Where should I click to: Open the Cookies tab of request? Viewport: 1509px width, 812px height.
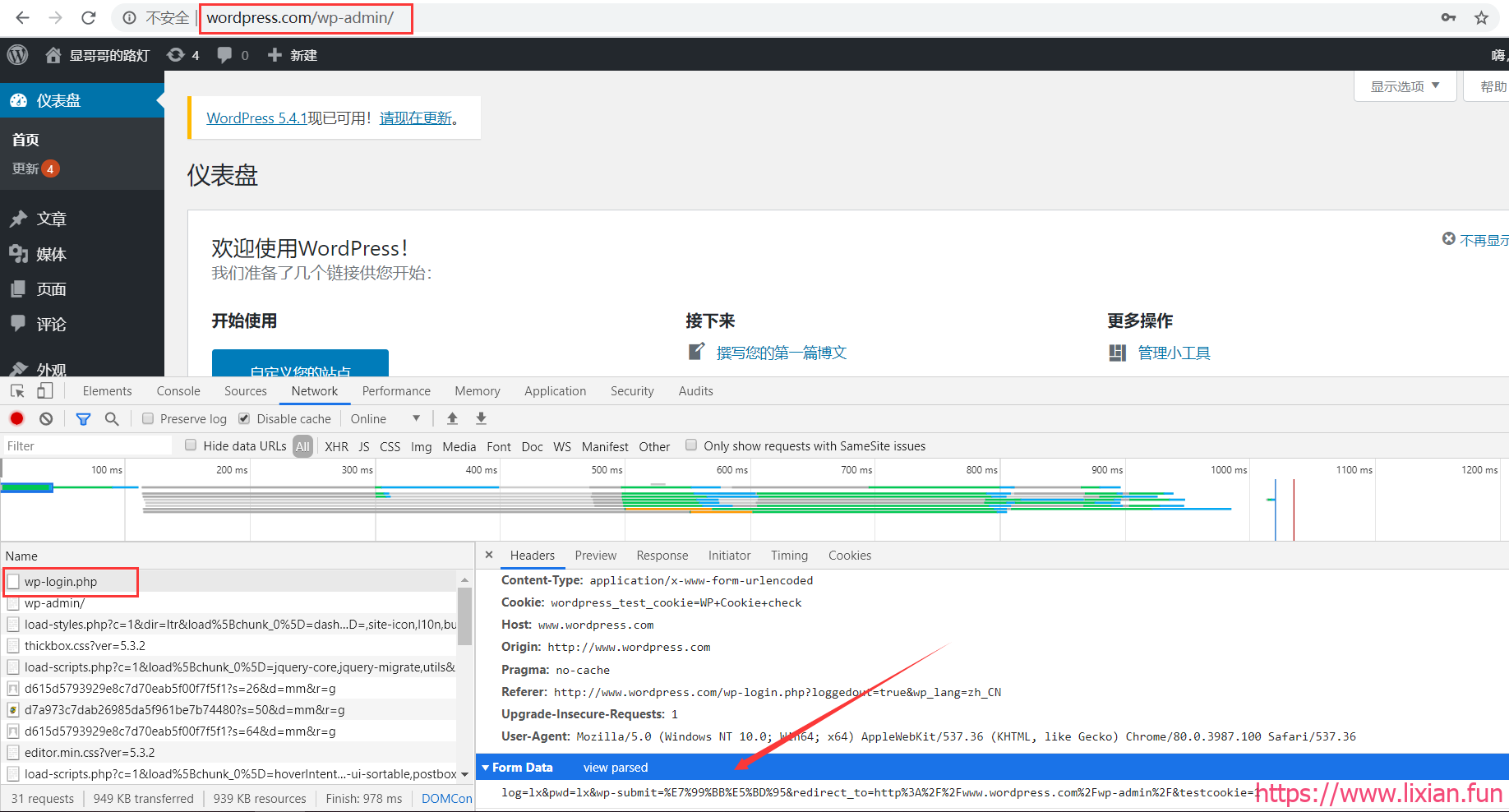[x=850, y=556]
